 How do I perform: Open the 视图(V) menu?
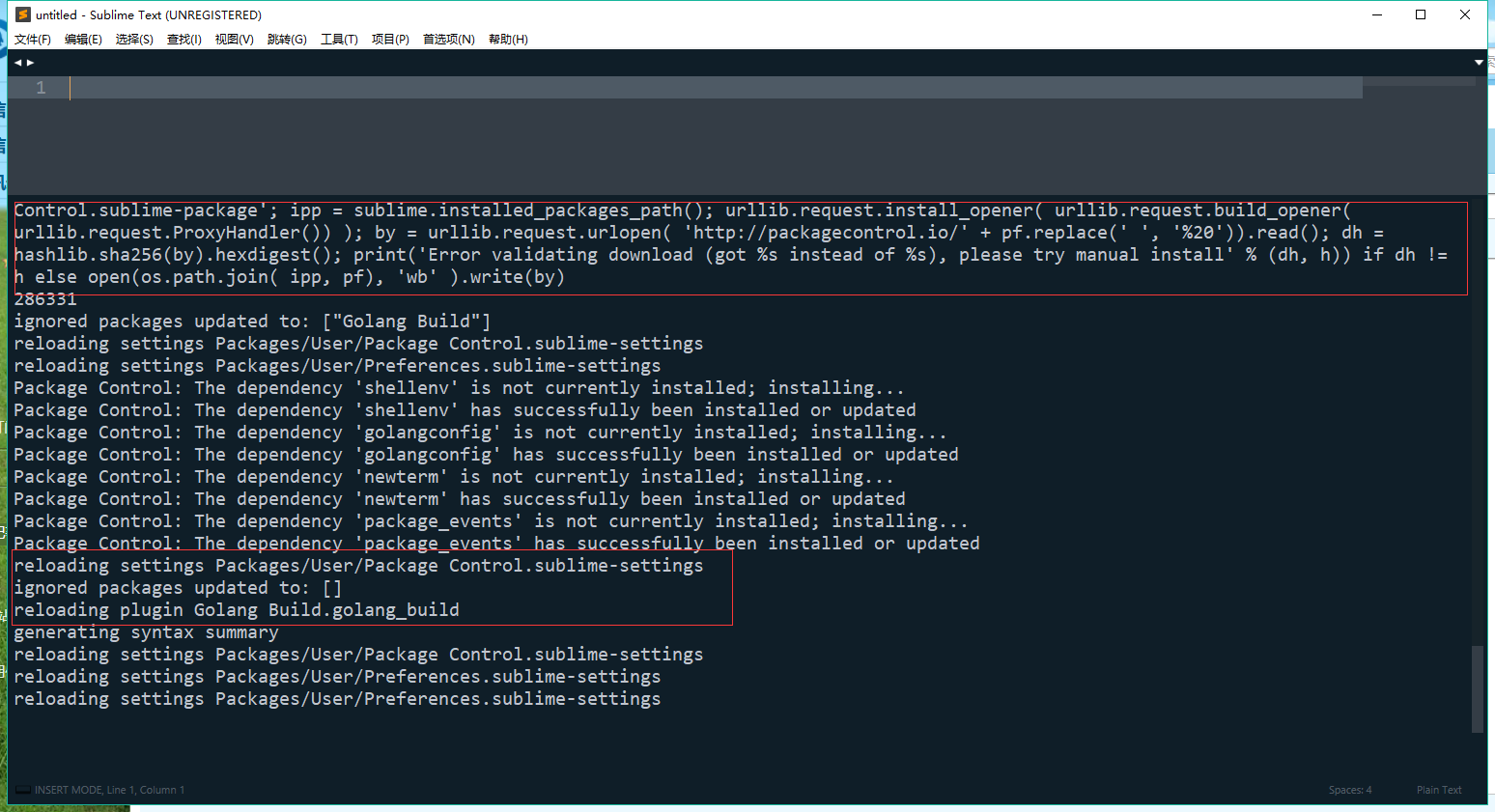235,40
